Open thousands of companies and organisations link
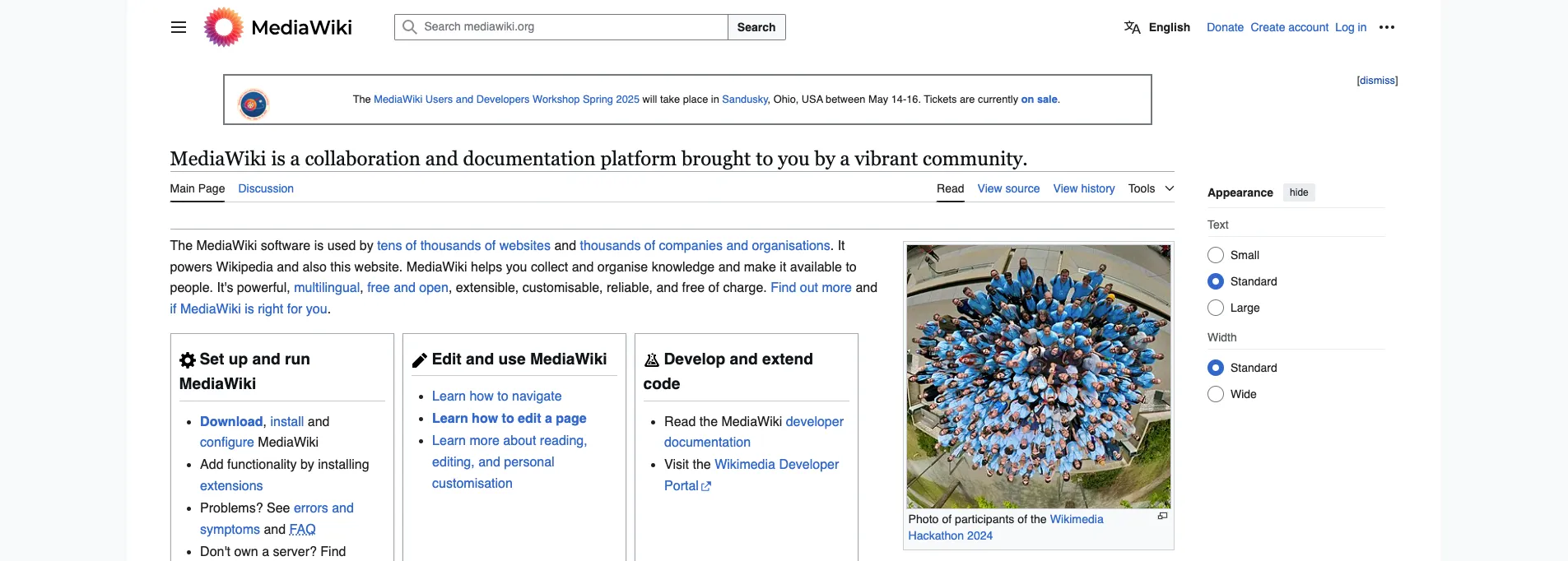The image size is (1568, 561). point(705,246)
